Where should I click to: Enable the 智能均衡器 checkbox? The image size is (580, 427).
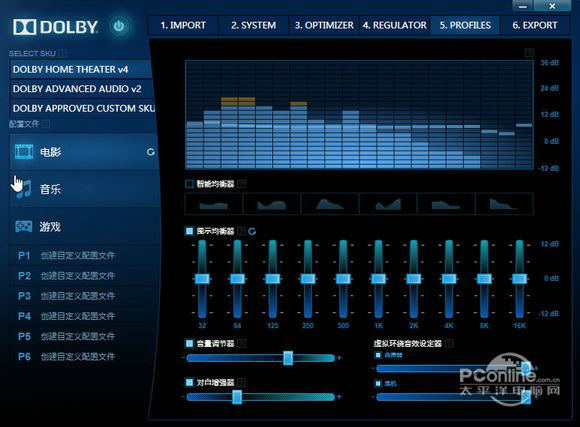point(189,184)
